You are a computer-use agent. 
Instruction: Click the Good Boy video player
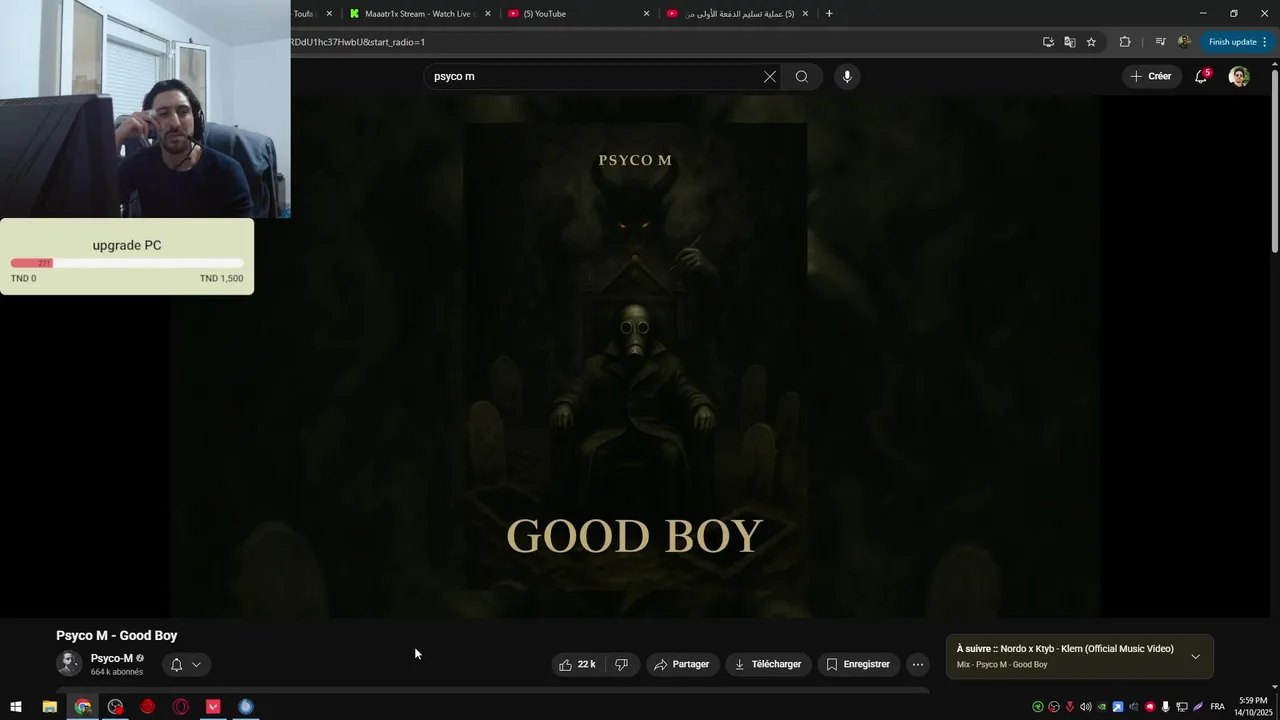click(635, 356)
